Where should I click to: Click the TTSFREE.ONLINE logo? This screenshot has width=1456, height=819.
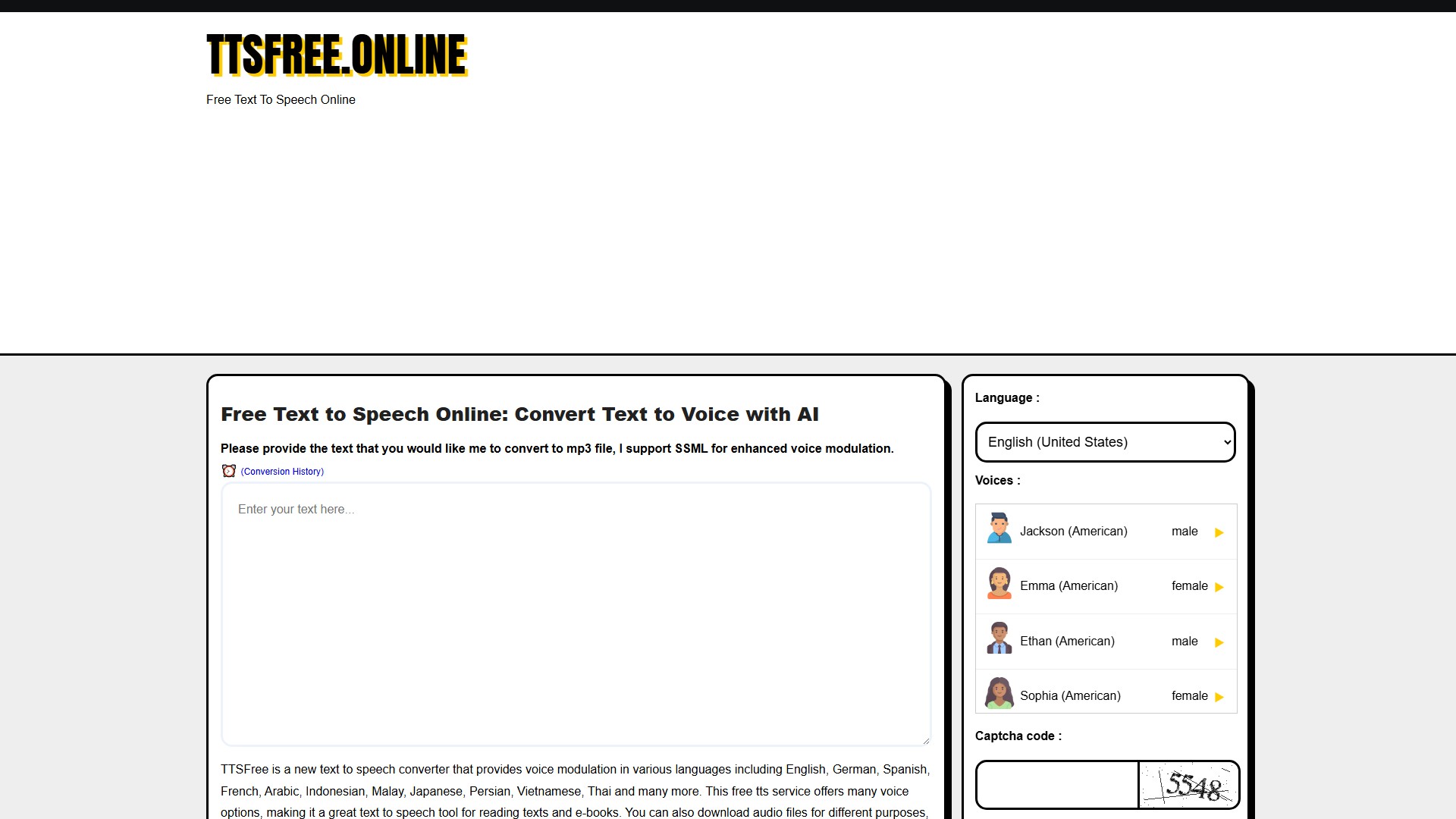[337, 55]
